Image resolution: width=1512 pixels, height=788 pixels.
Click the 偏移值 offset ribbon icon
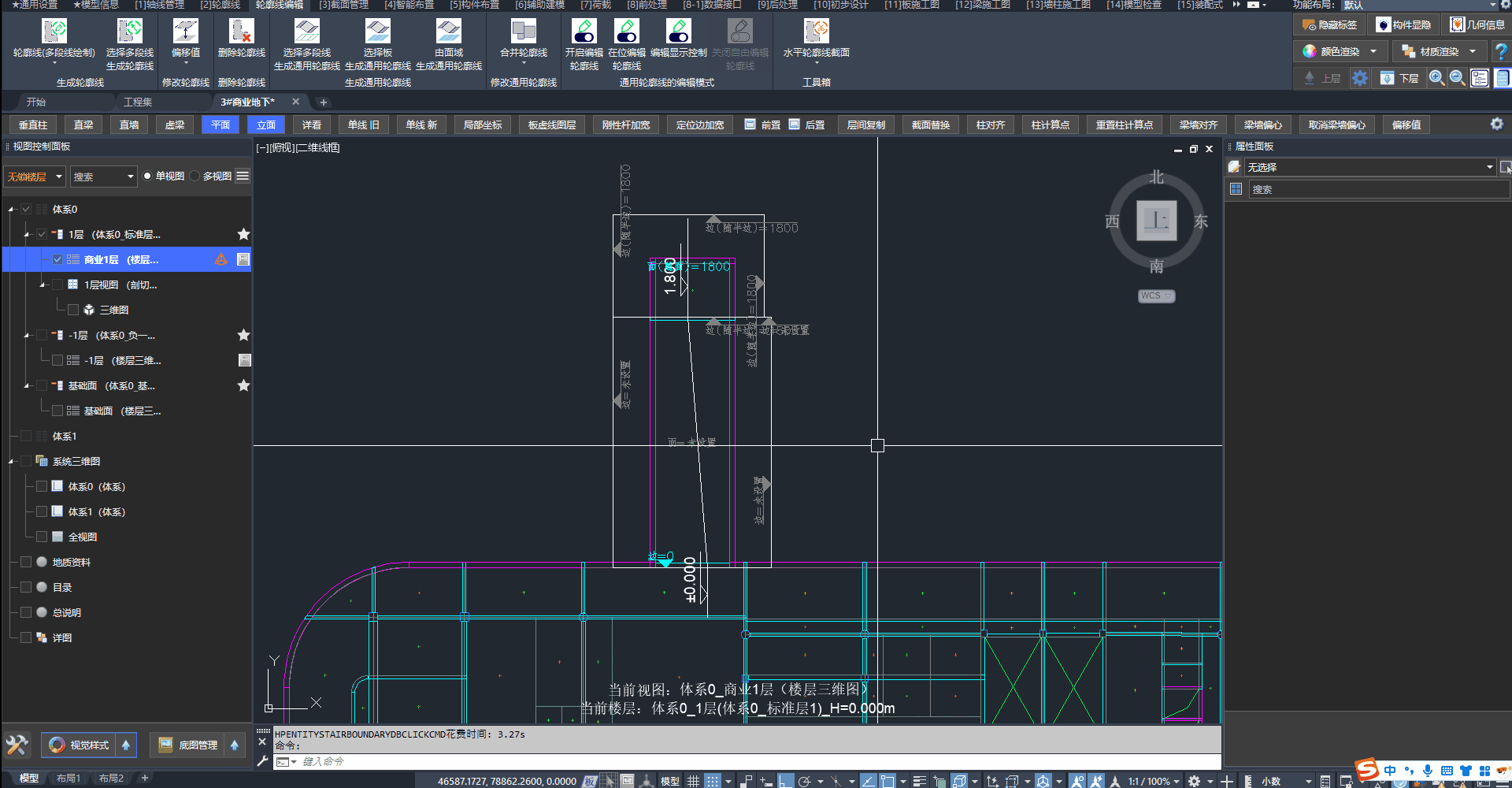pos(185,32)
